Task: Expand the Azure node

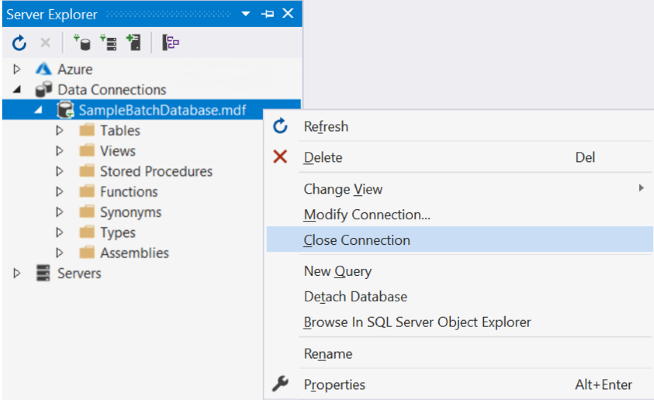Action: click(x=17, y=69)
